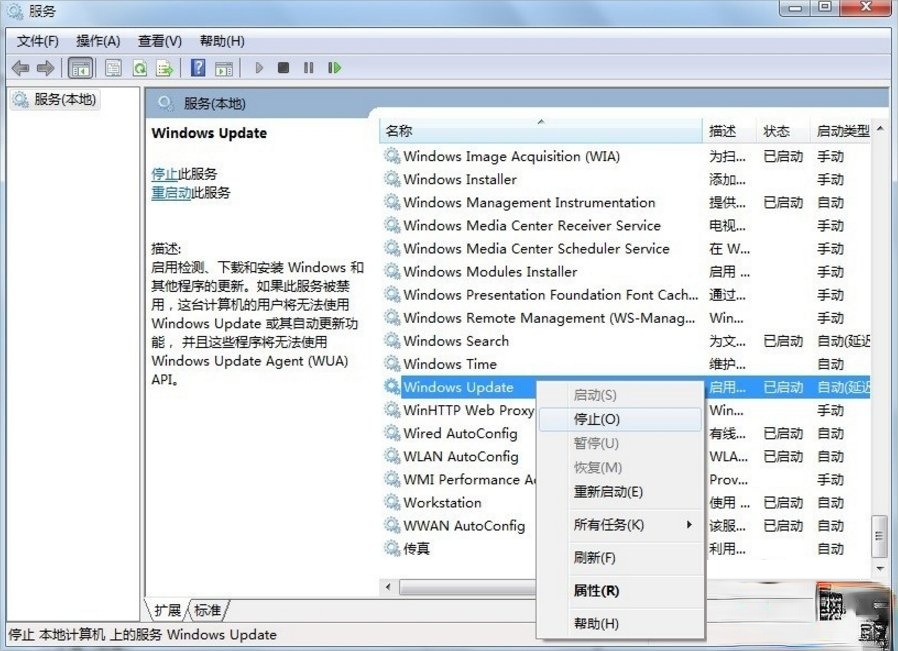Click the 重启动 this service link
The width and height of the screenshot is (898, 651).
click(171, 193)
